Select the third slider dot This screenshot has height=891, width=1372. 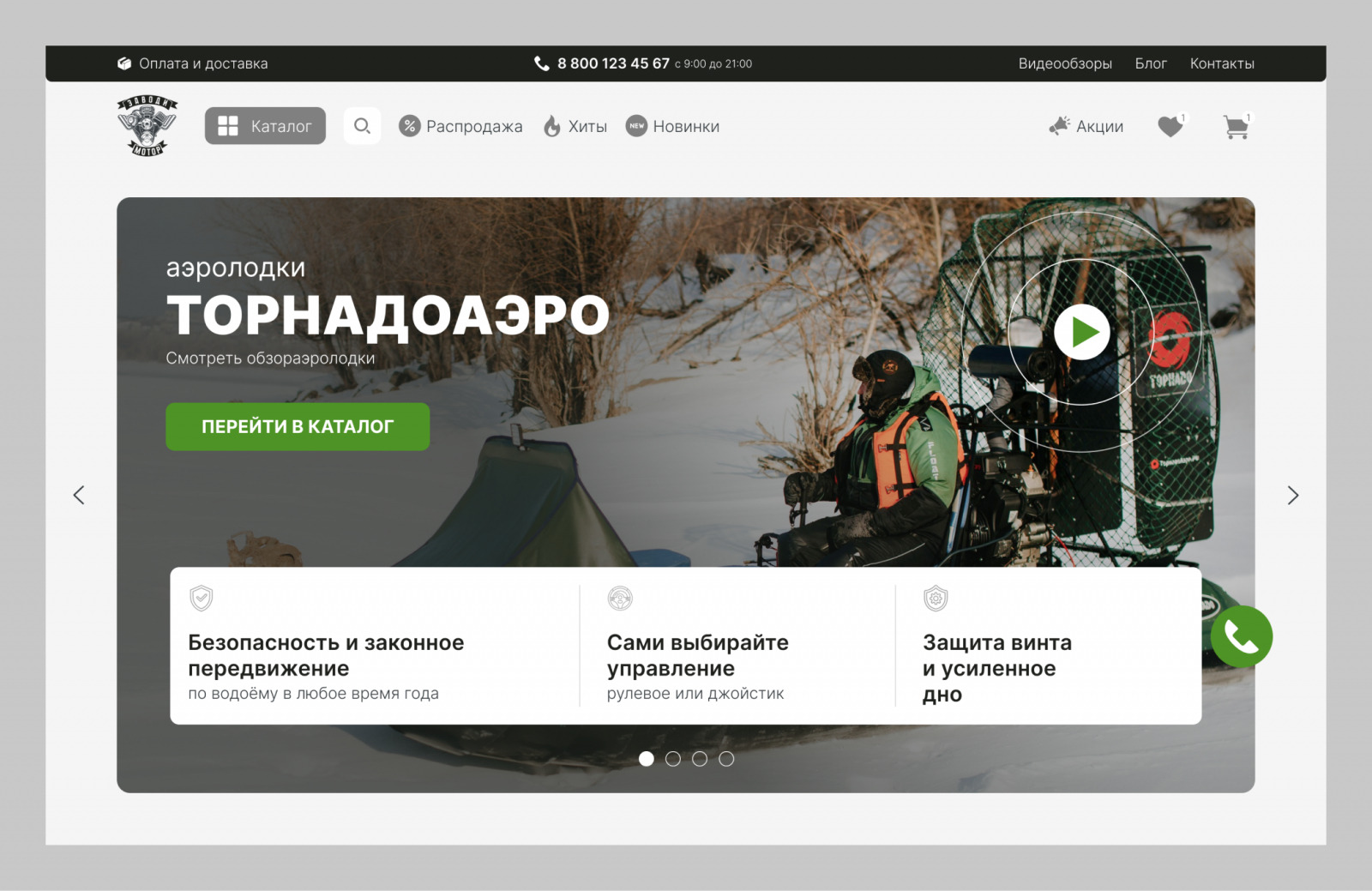pos(700,759)
